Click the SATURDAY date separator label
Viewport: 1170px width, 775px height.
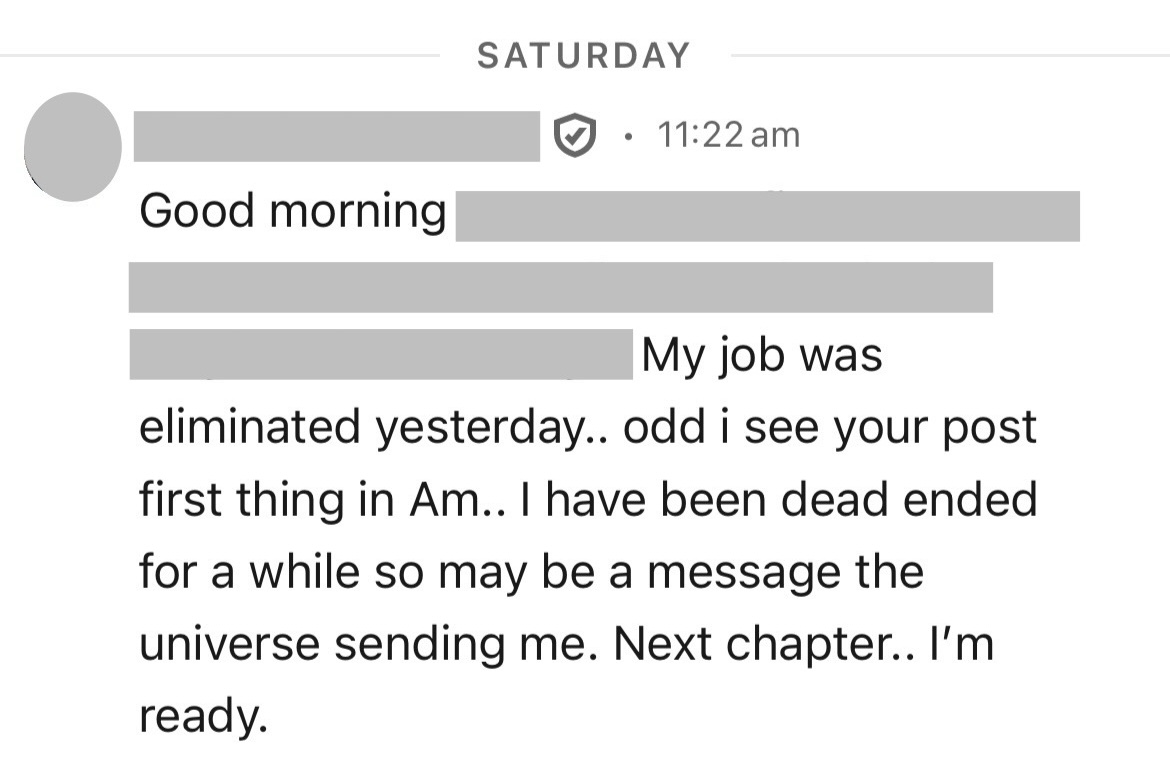[x=584, y=56]
